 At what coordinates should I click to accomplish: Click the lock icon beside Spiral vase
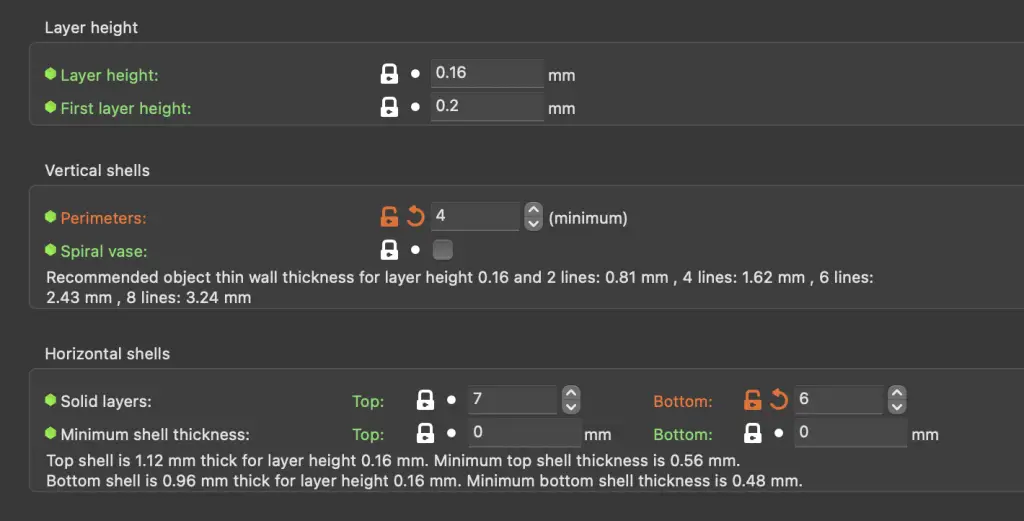[x=389, y=250]
